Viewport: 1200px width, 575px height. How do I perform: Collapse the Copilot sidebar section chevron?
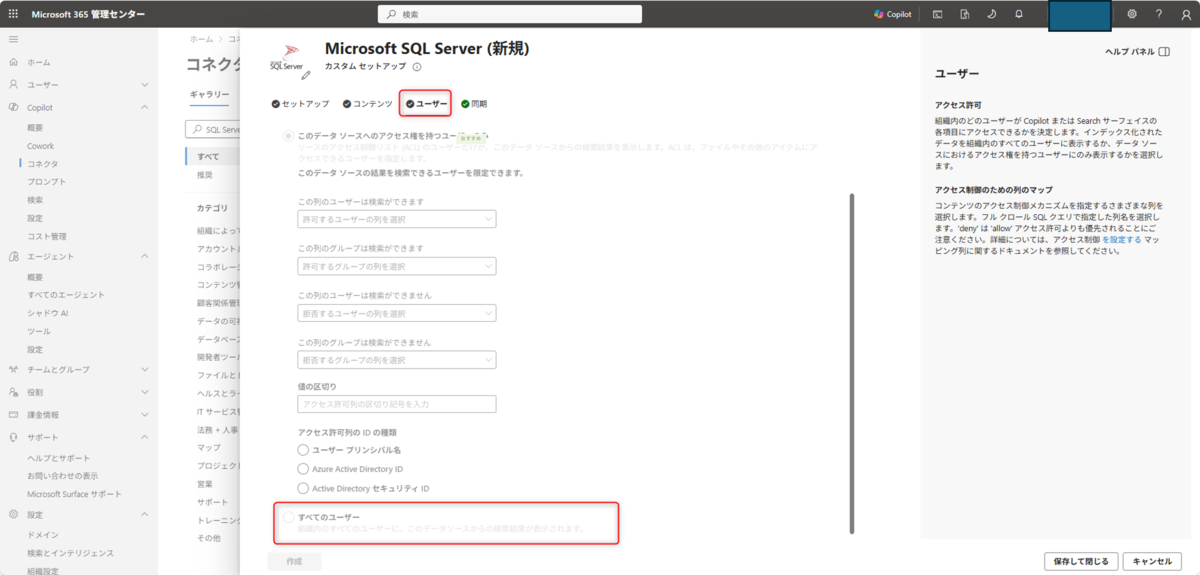pos(145,107)
